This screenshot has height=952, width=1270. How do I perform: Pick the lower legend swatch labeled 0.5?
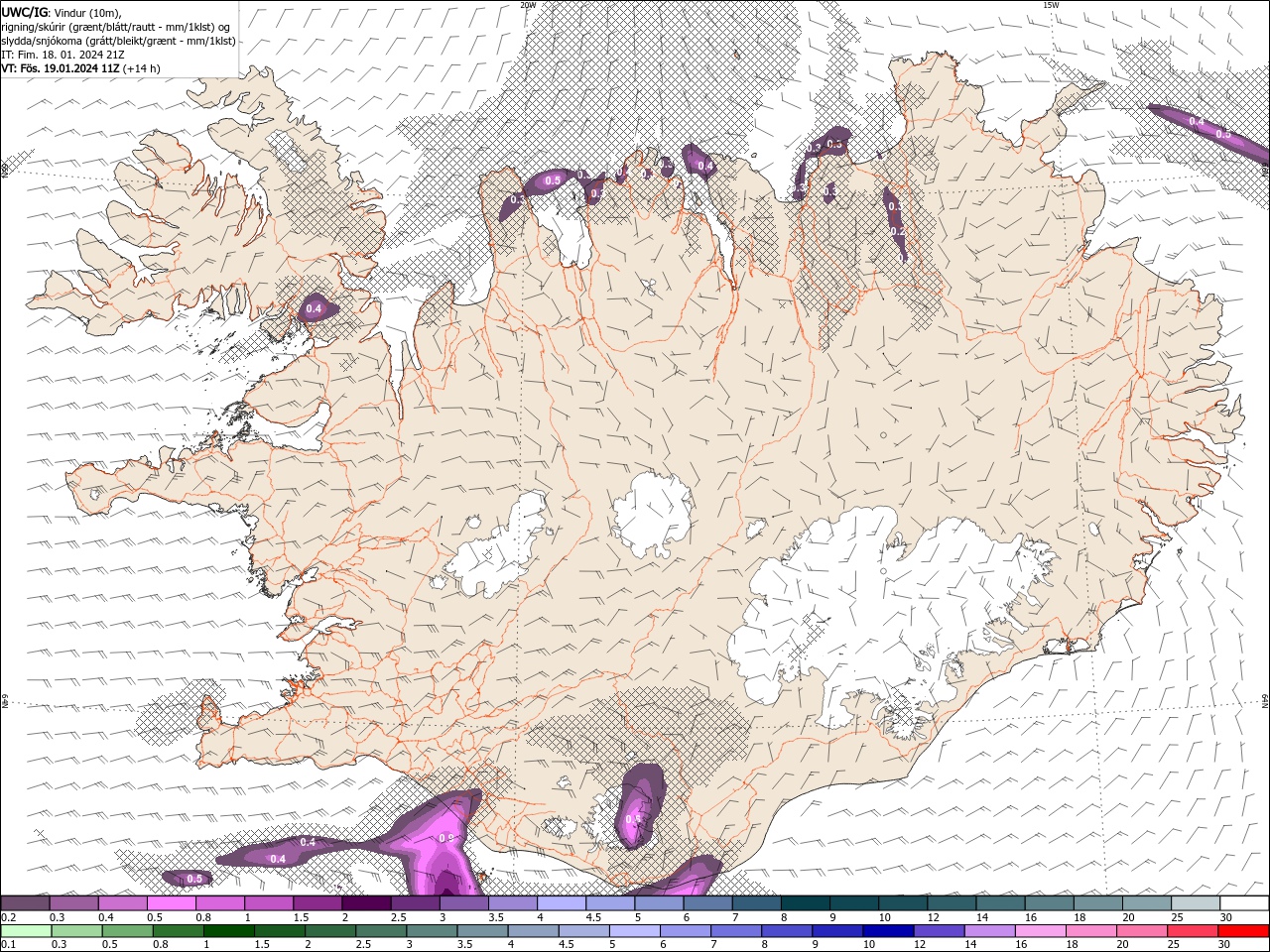coord(128,931)
